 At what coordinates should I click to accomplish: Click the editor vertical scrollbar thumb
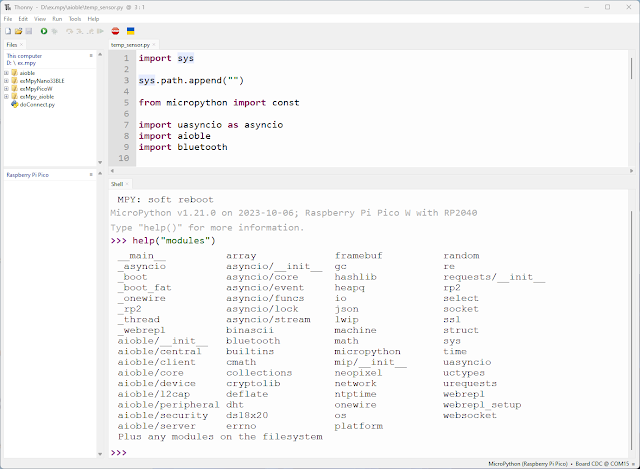pyautogui.click(x=631, y=68)
